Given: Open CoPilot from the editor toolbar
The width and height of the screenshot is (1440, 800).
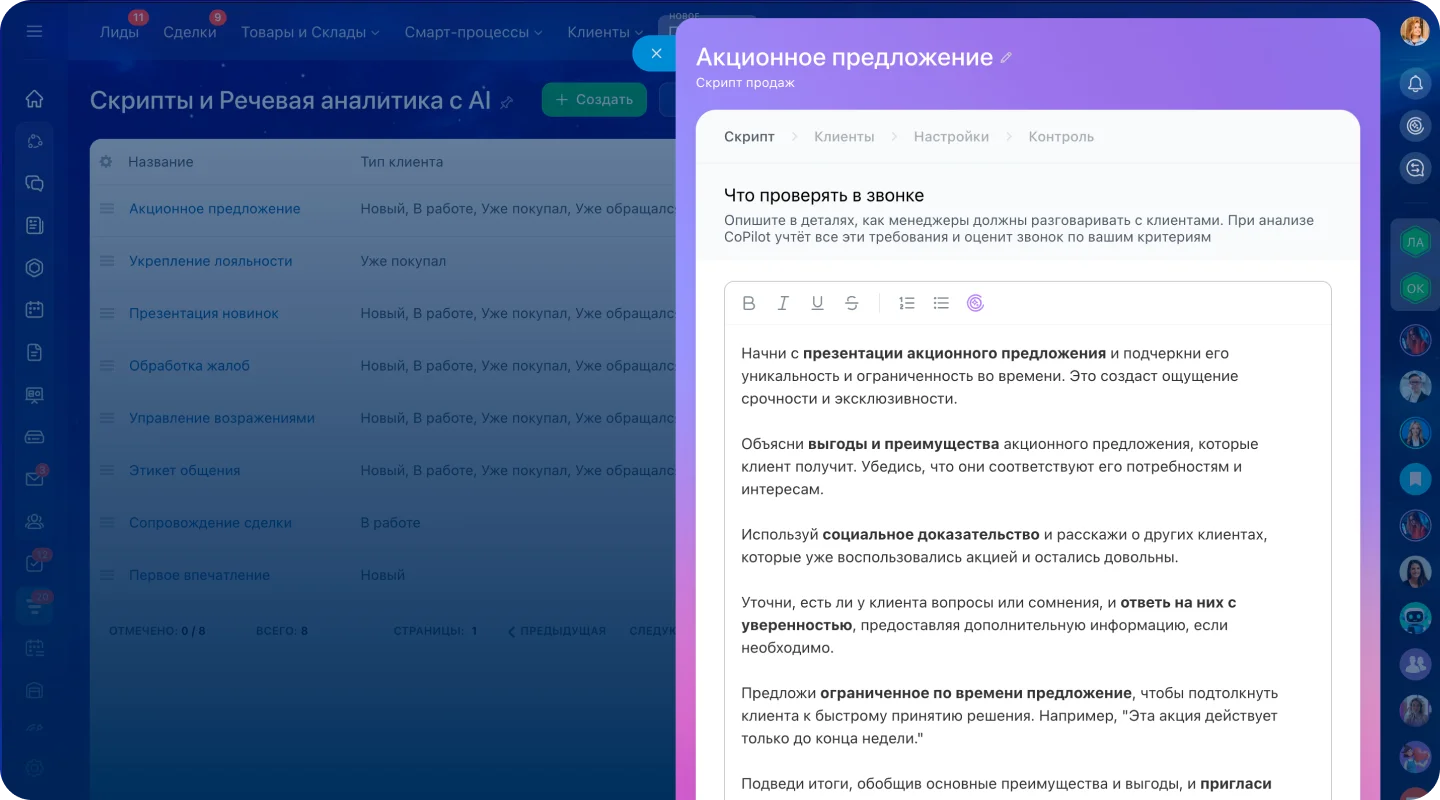Looking at the screenshot, I should (975, 303).
